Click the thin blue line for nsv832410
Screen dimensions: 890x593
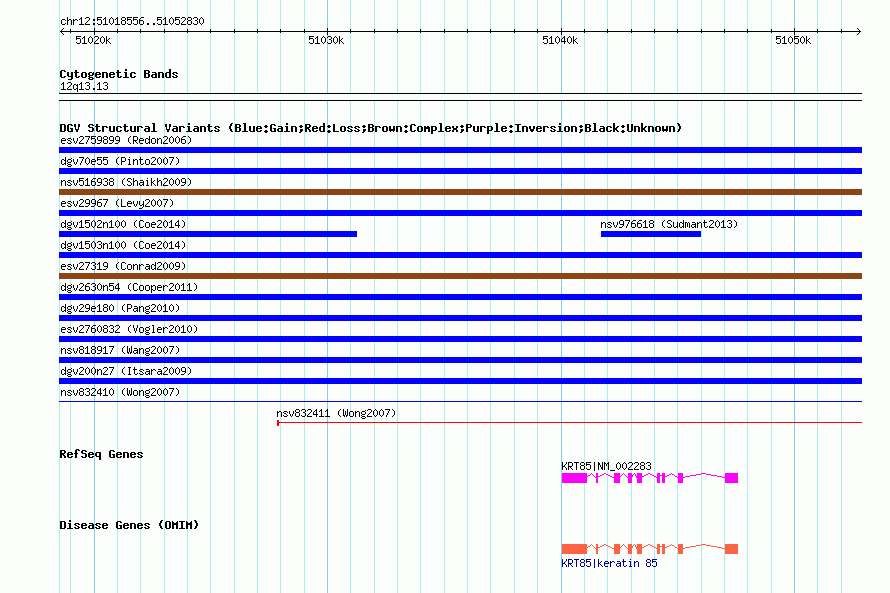[460, 402]
